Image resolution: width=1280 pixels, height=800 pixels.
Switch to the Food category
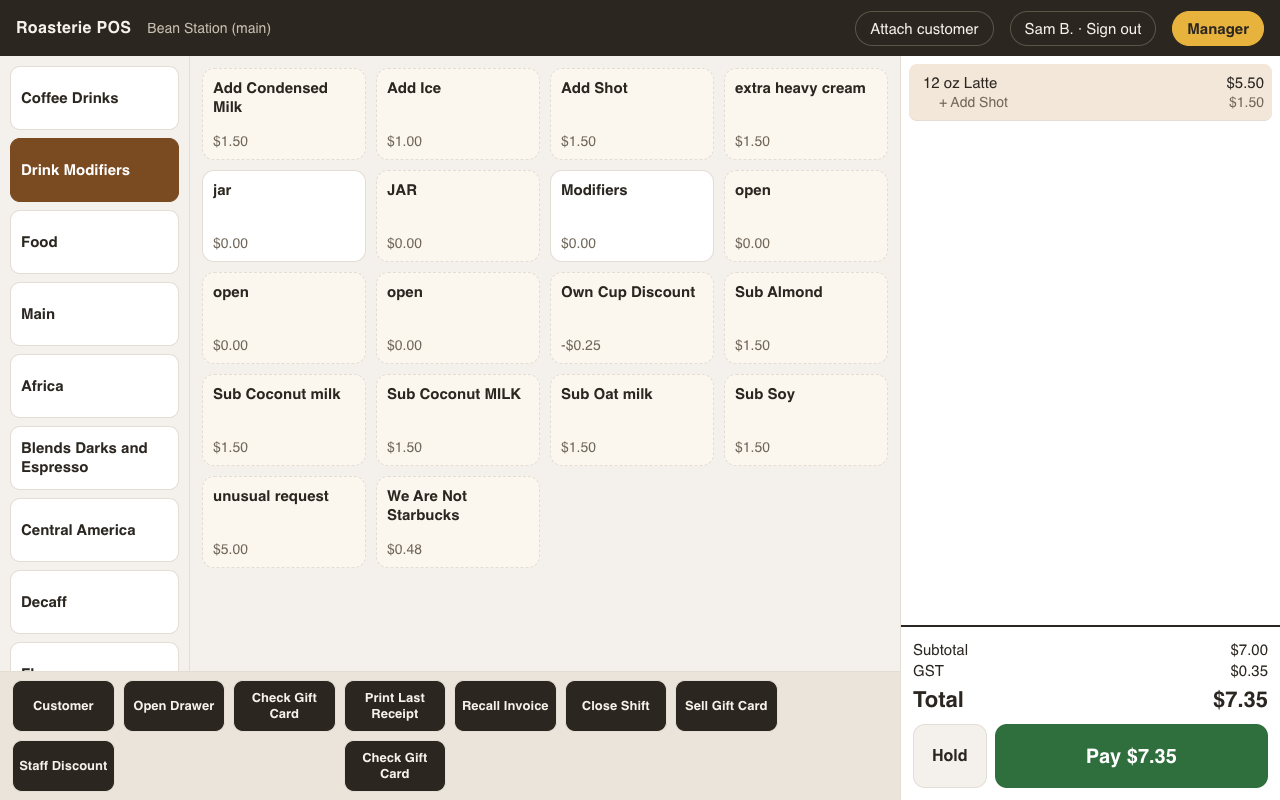(94, 242)
